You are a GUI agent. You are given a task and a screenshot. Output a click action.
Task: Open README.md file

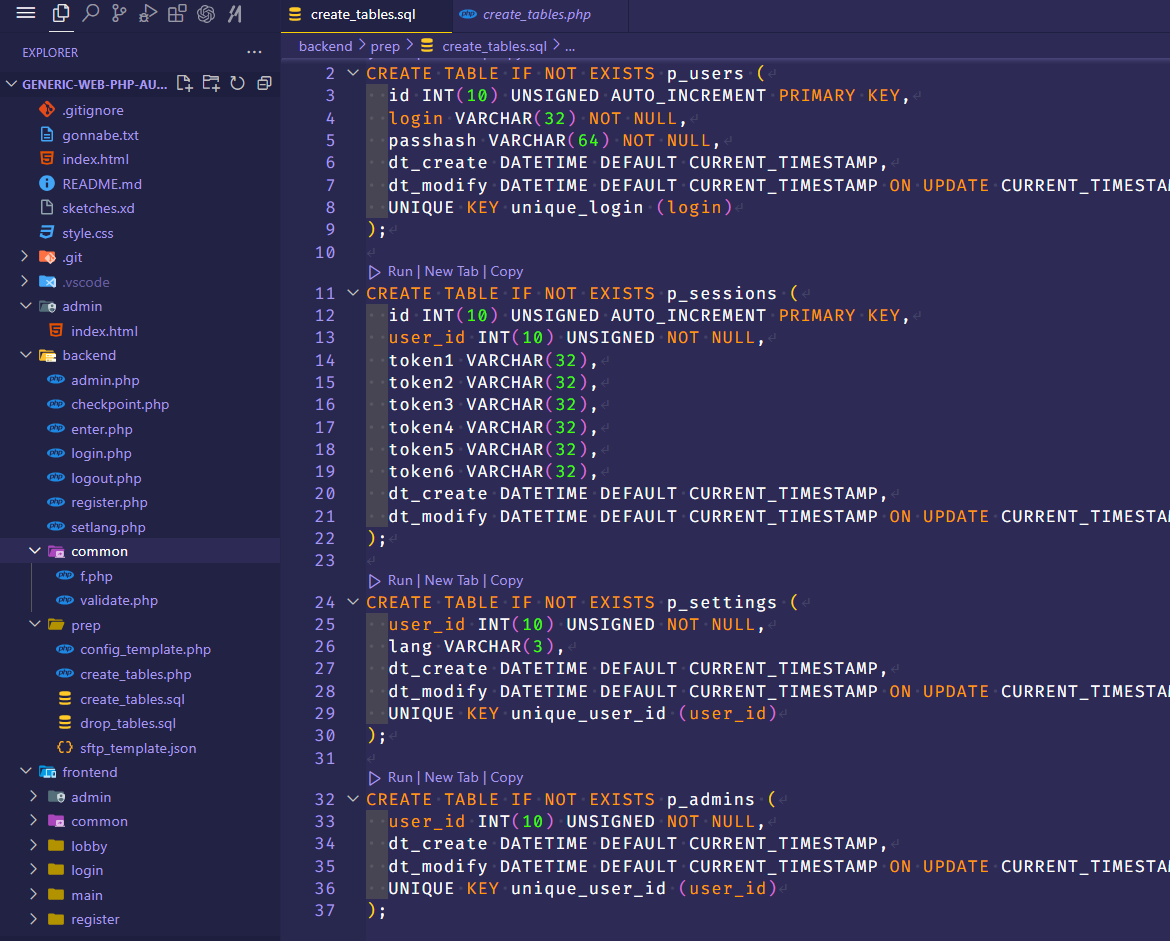101,184
